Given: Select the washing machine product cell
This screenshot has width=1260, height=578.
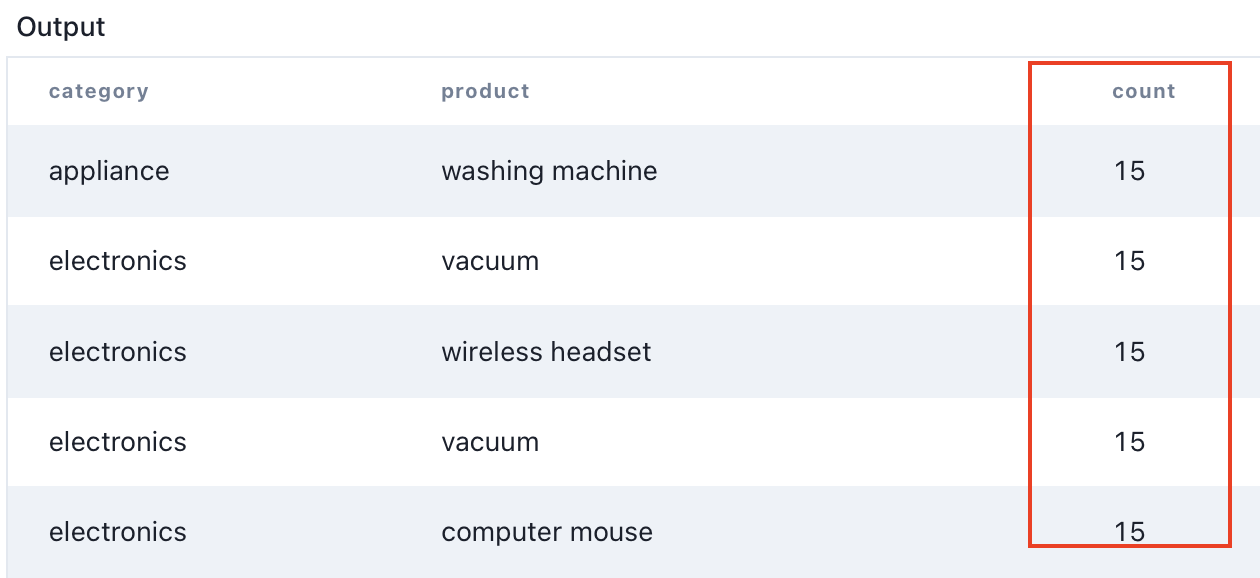Looking at the screenshot, I should coord(549,171).
